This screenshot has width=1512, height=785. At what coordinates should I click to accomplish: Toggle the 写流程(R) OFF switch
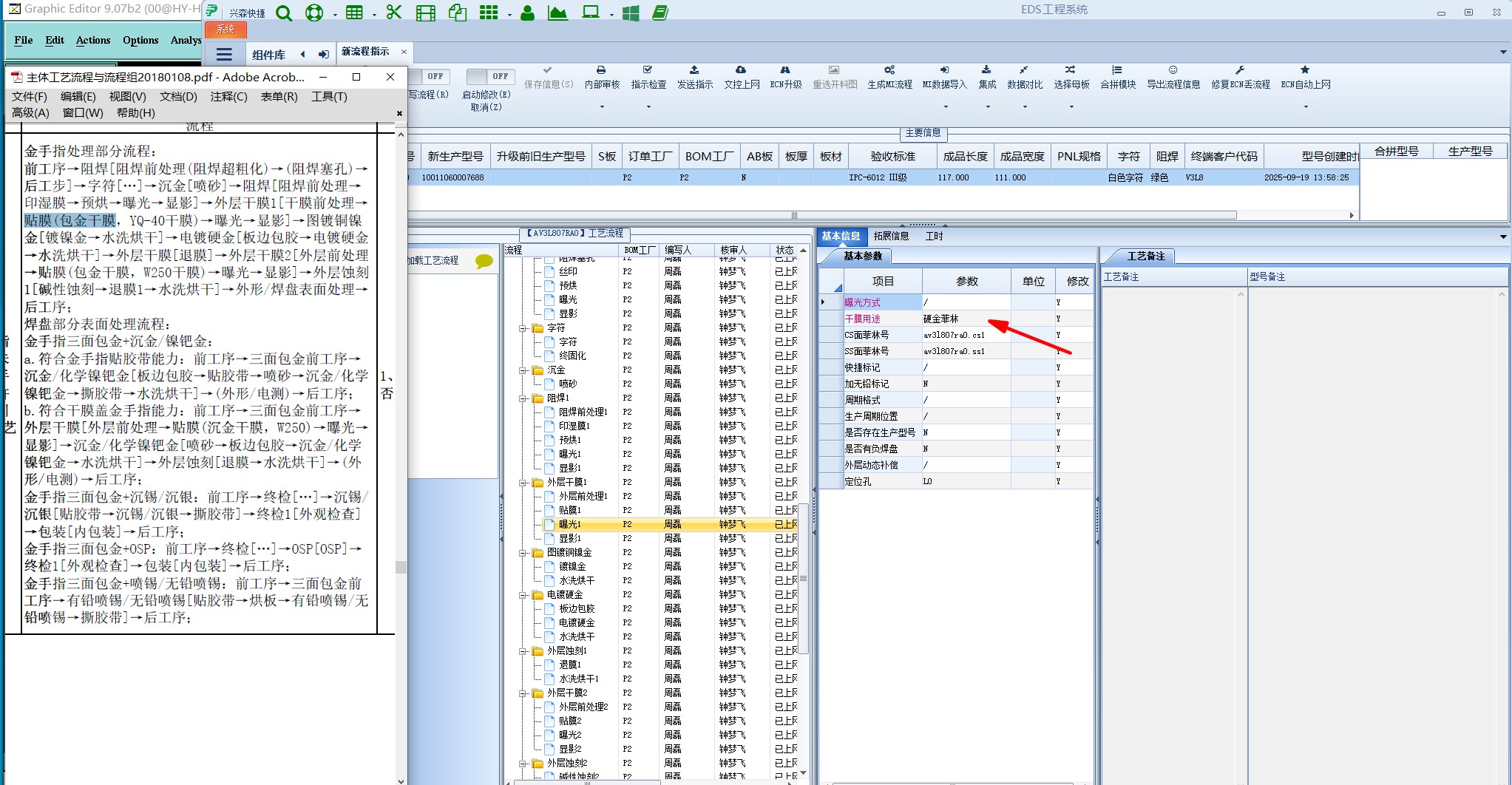pos(429,76)
